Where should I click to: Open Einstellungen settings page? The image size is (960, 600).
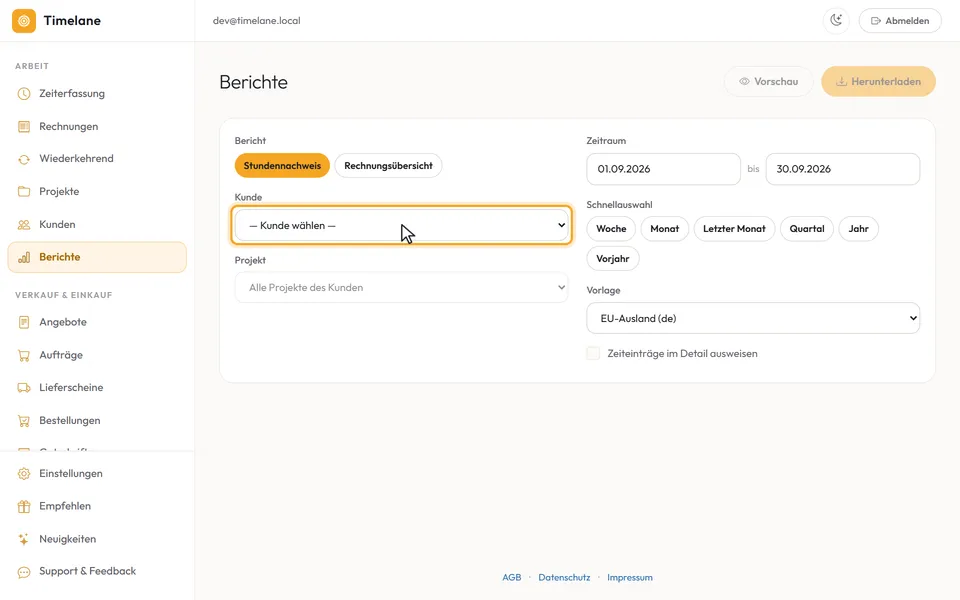click(x=97, y=474)
